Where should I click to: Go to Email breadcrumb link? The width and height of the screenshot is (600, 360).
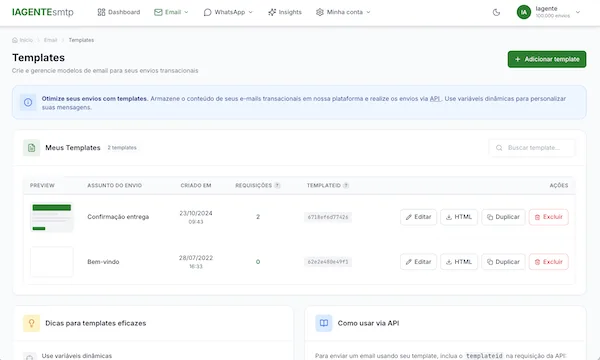coord(51,40)
